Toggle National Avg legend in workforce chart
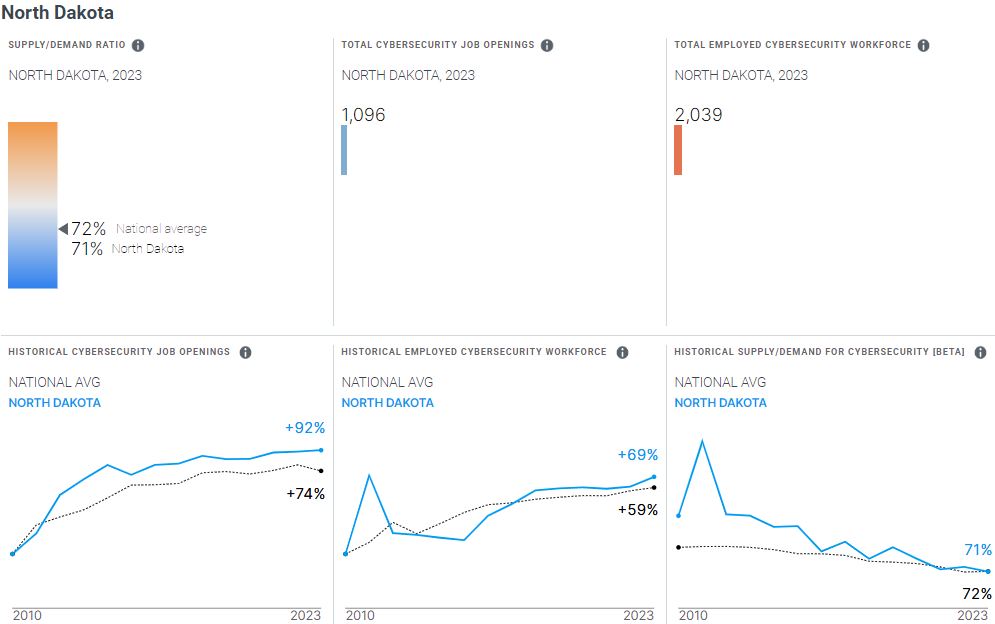 (388, 382)
